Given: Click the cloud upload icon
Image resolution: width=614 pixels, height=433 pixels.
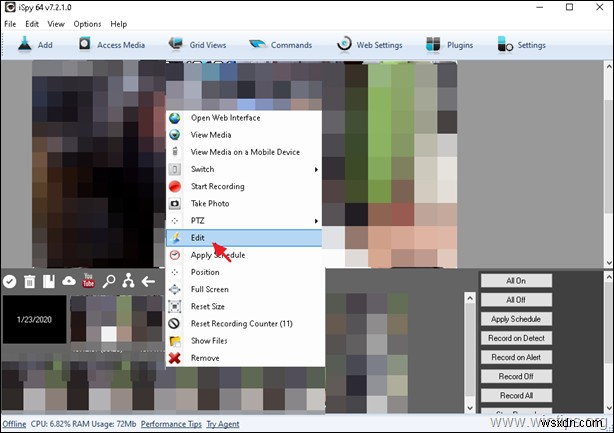Looking at the screenshot, I should [69, 281].
